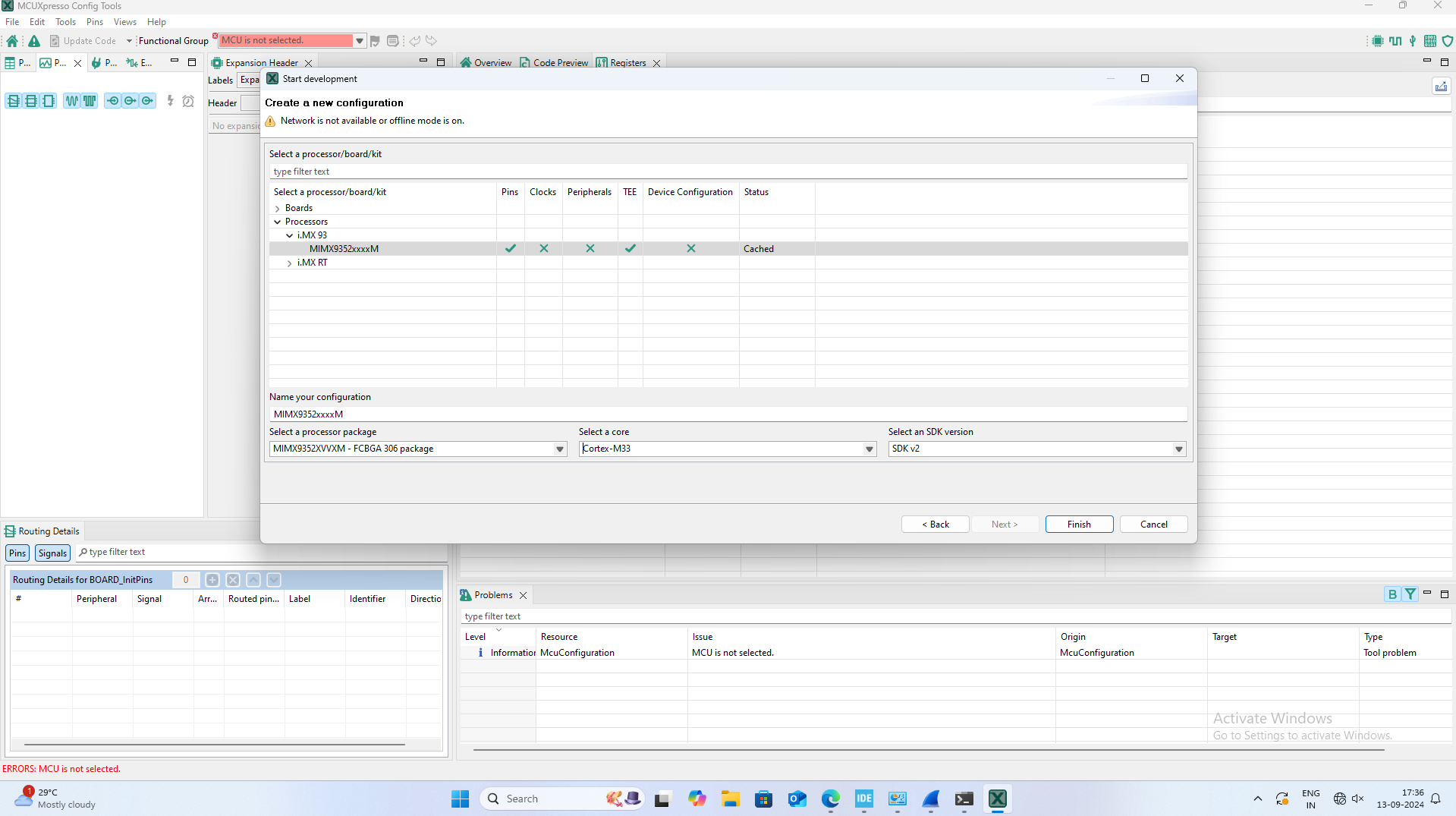The height and width of the screenshot is (816, 1456).
Task: Click the redo arrow icon
Action: point(432,41)
